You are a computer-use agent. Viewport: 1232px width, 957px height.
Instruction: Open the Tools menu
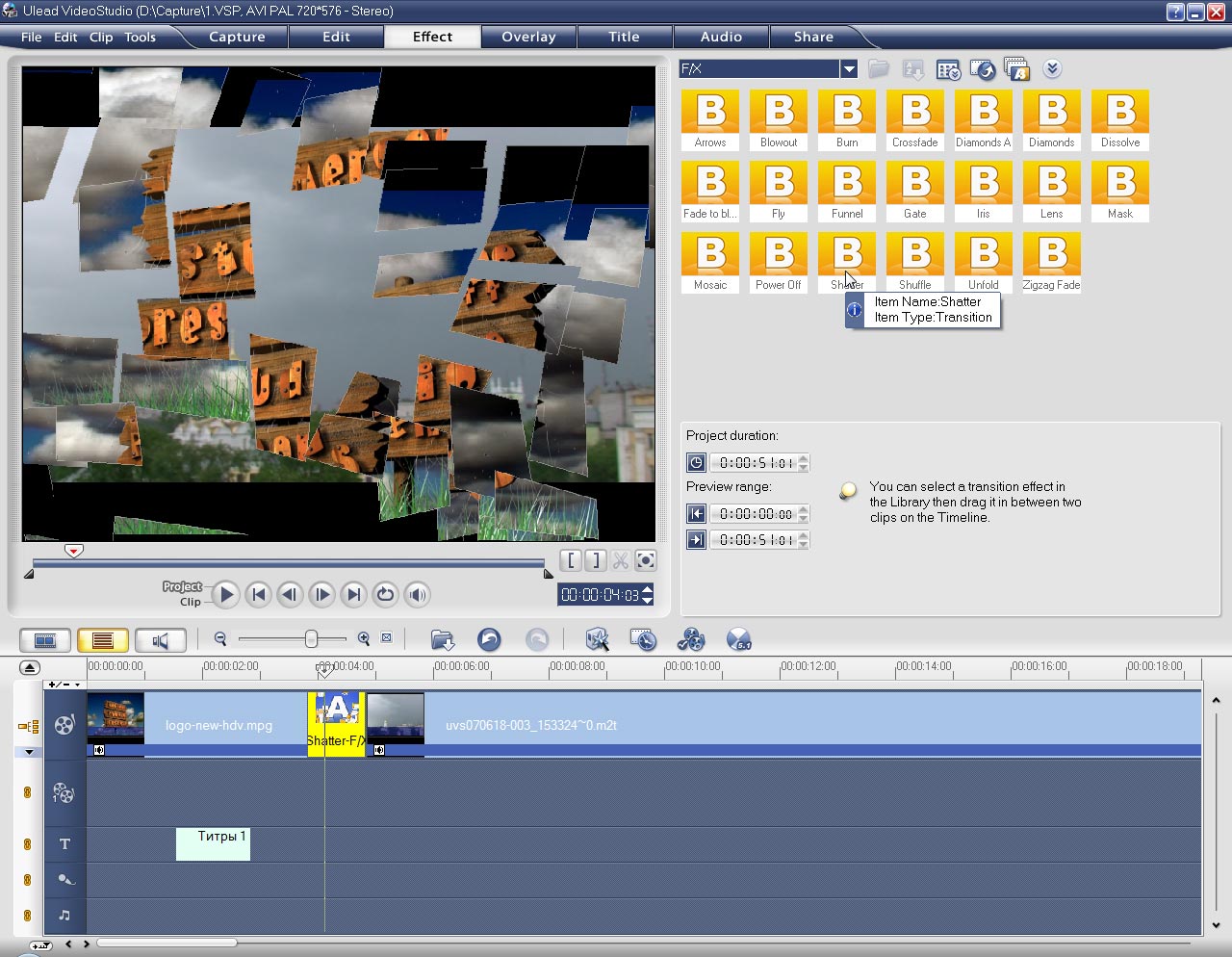pyautogui.click(x=140, y=37)
